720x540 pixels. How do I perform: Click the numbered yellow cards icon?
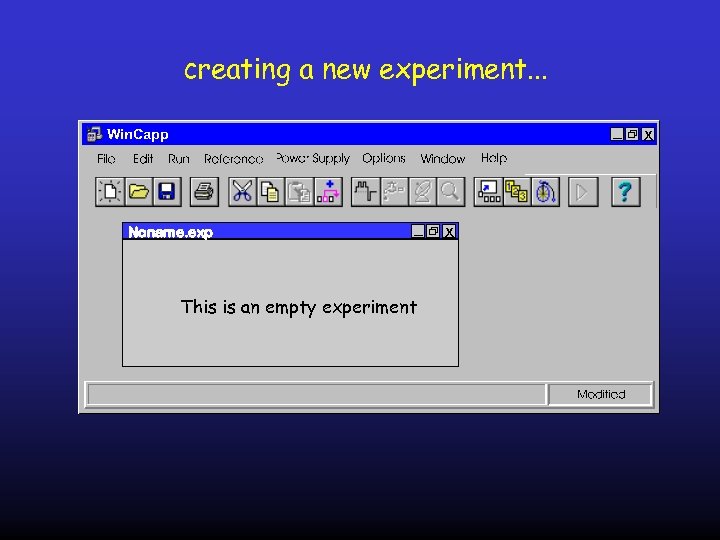tap(517, 191)
